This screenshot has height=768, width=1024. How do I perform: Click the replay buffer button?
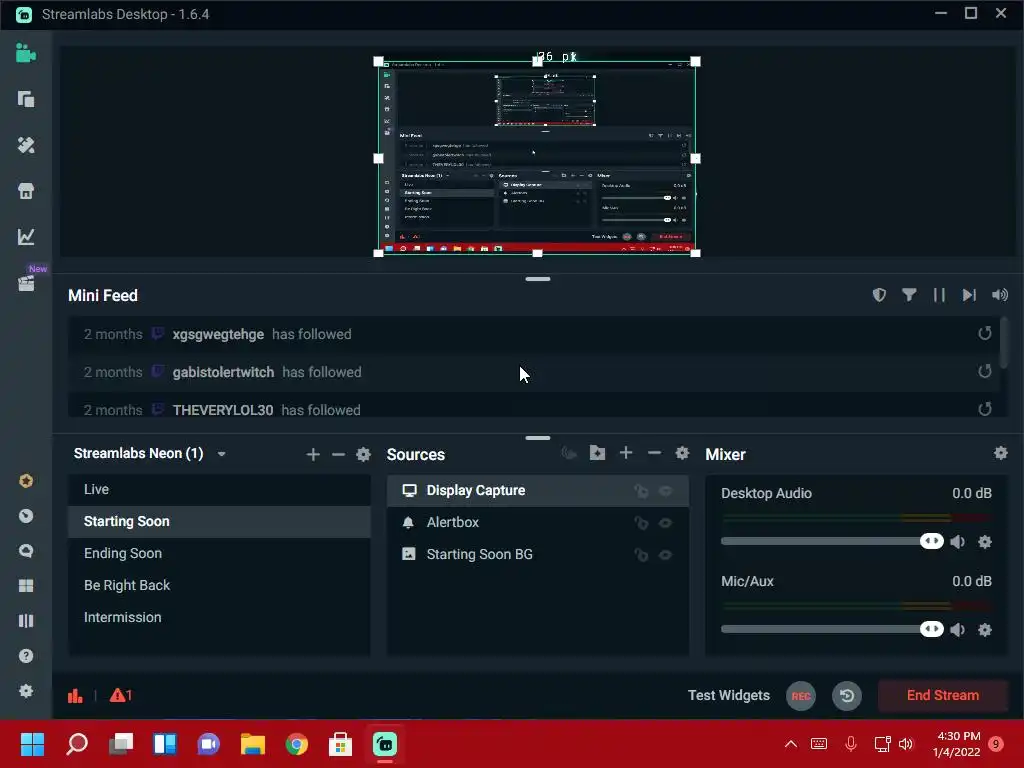[846, 696]
